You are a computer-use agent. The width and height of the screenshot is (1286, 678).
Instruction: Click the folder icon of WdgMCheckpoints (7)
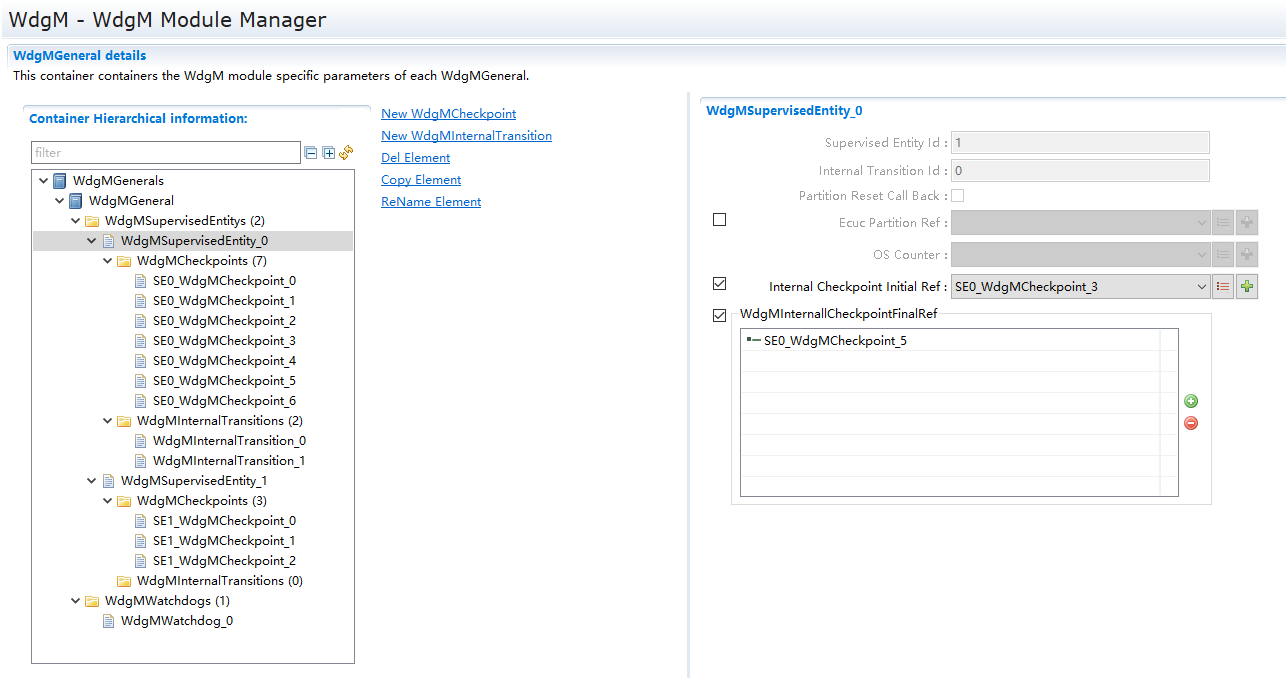click(x=124, y=261)
